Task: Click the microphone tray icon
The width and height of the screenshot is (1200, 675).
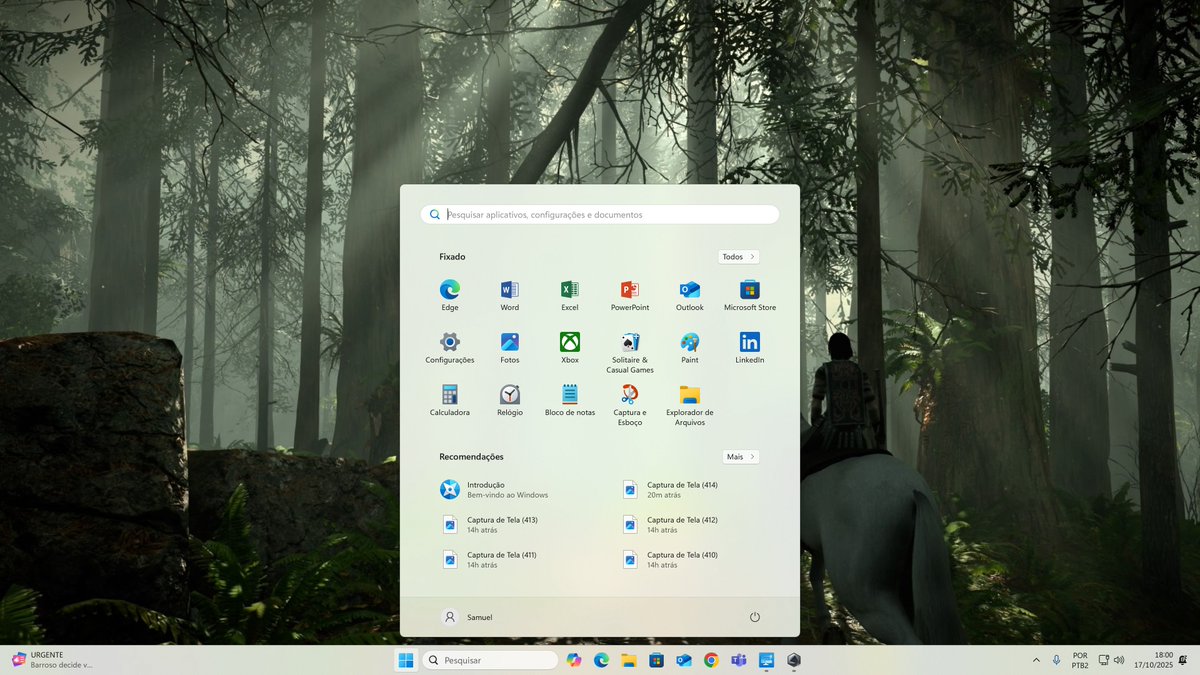Action: pyautogui.click(x=1057, y=660)
